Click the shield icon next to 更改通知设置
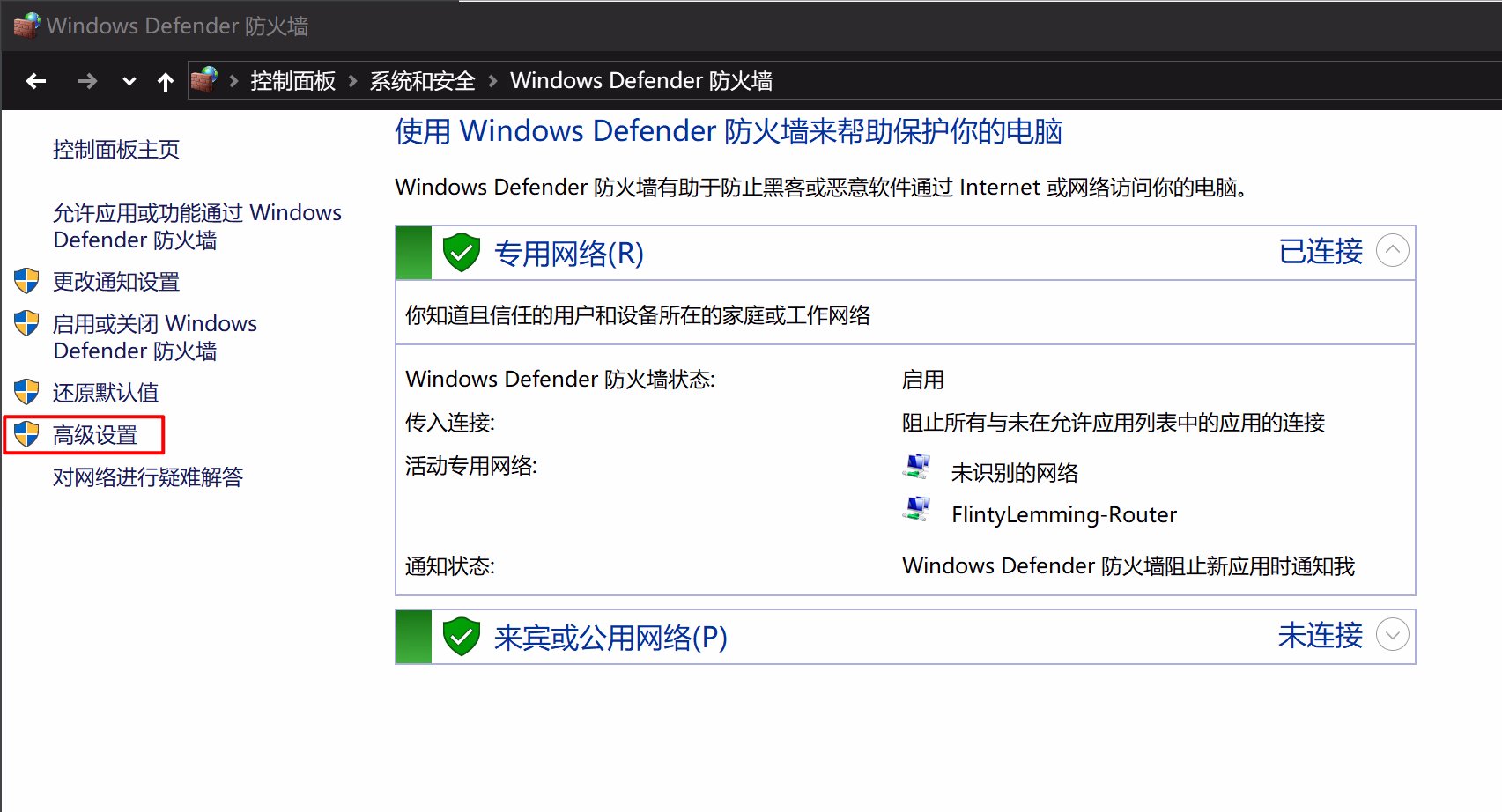Image resolution: width=1502 pixels, height=812 pixels. click(27, 281)
